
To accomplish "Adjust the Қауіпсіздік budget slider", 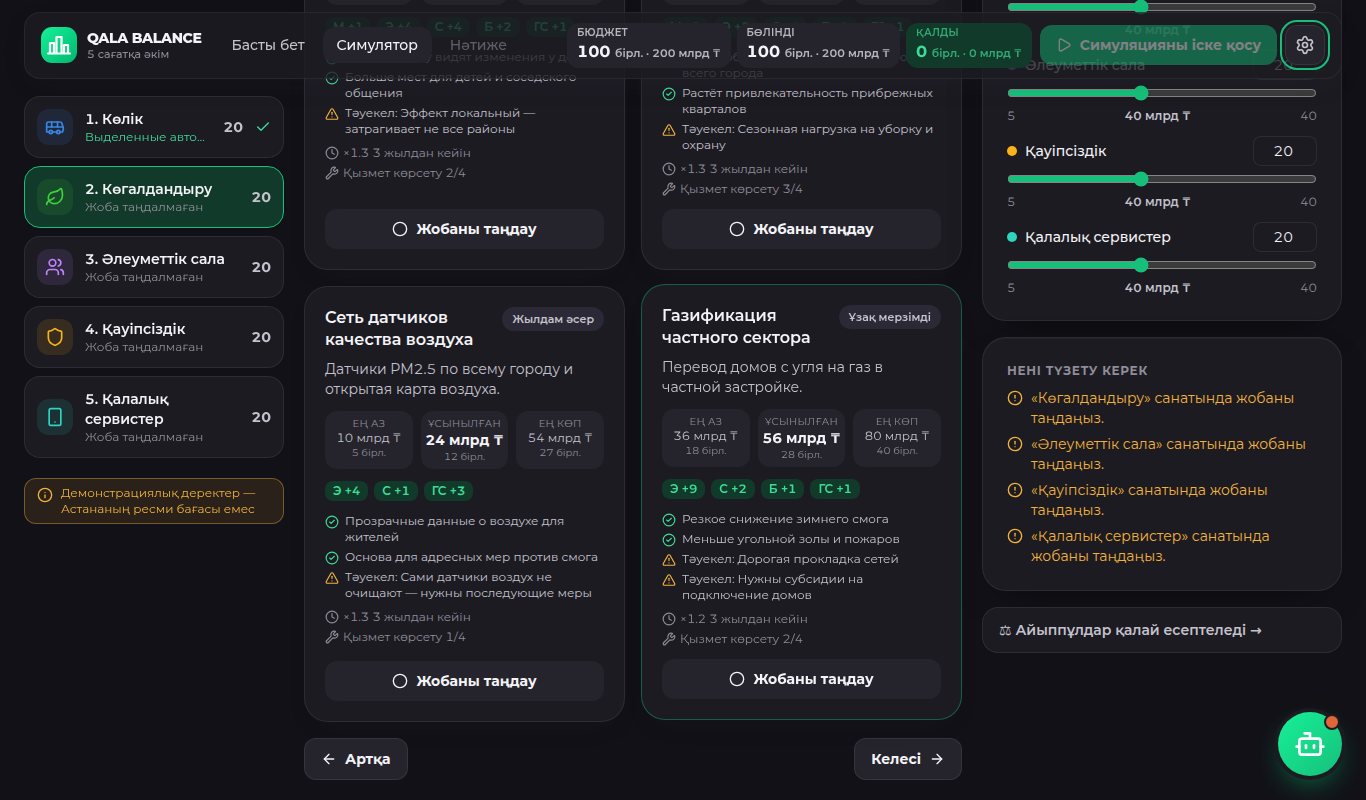I will click(x=1162, y=179).
